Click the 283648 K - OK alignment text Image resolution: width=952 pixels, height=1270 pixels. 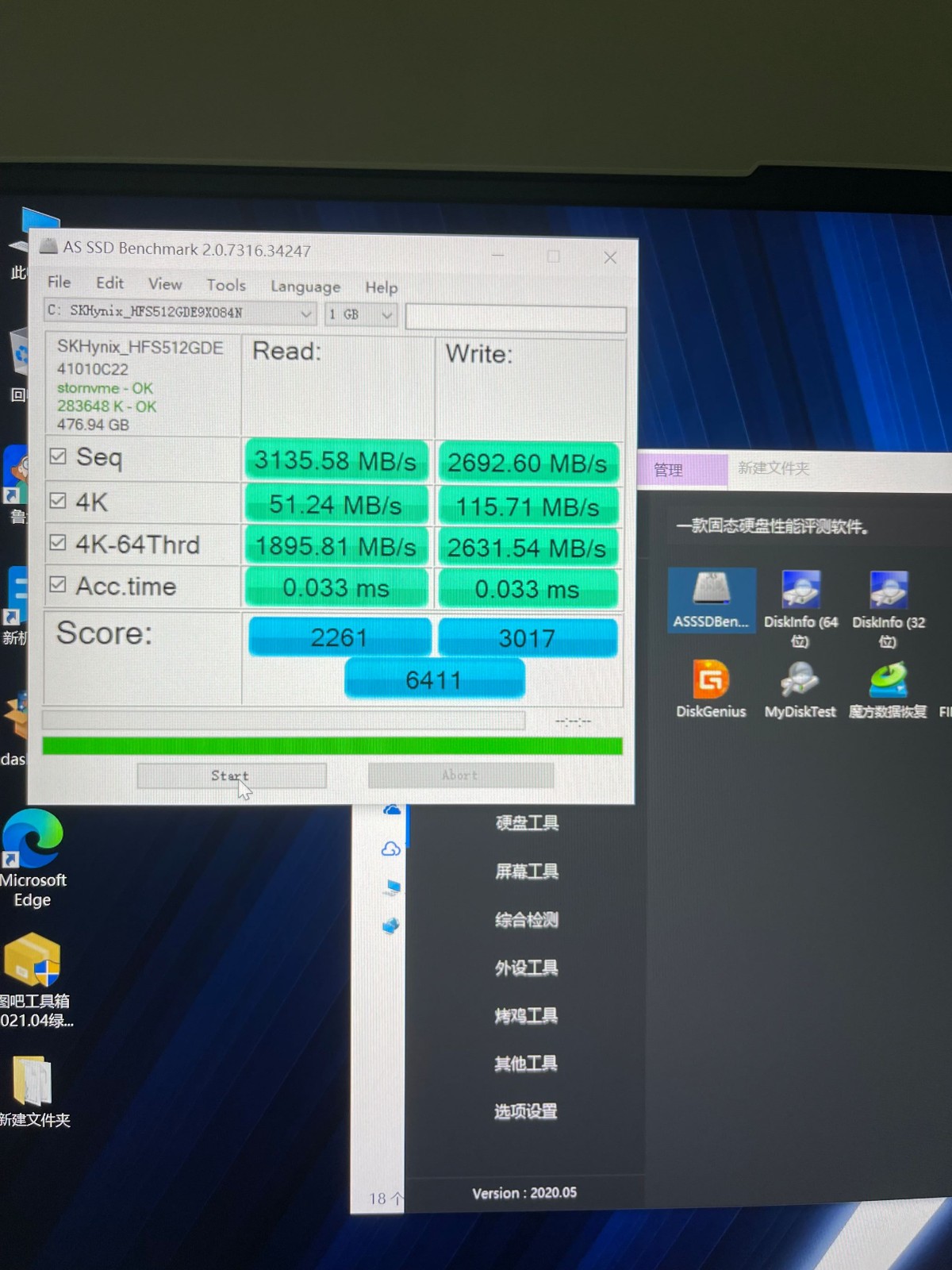(x=106, y=406)
